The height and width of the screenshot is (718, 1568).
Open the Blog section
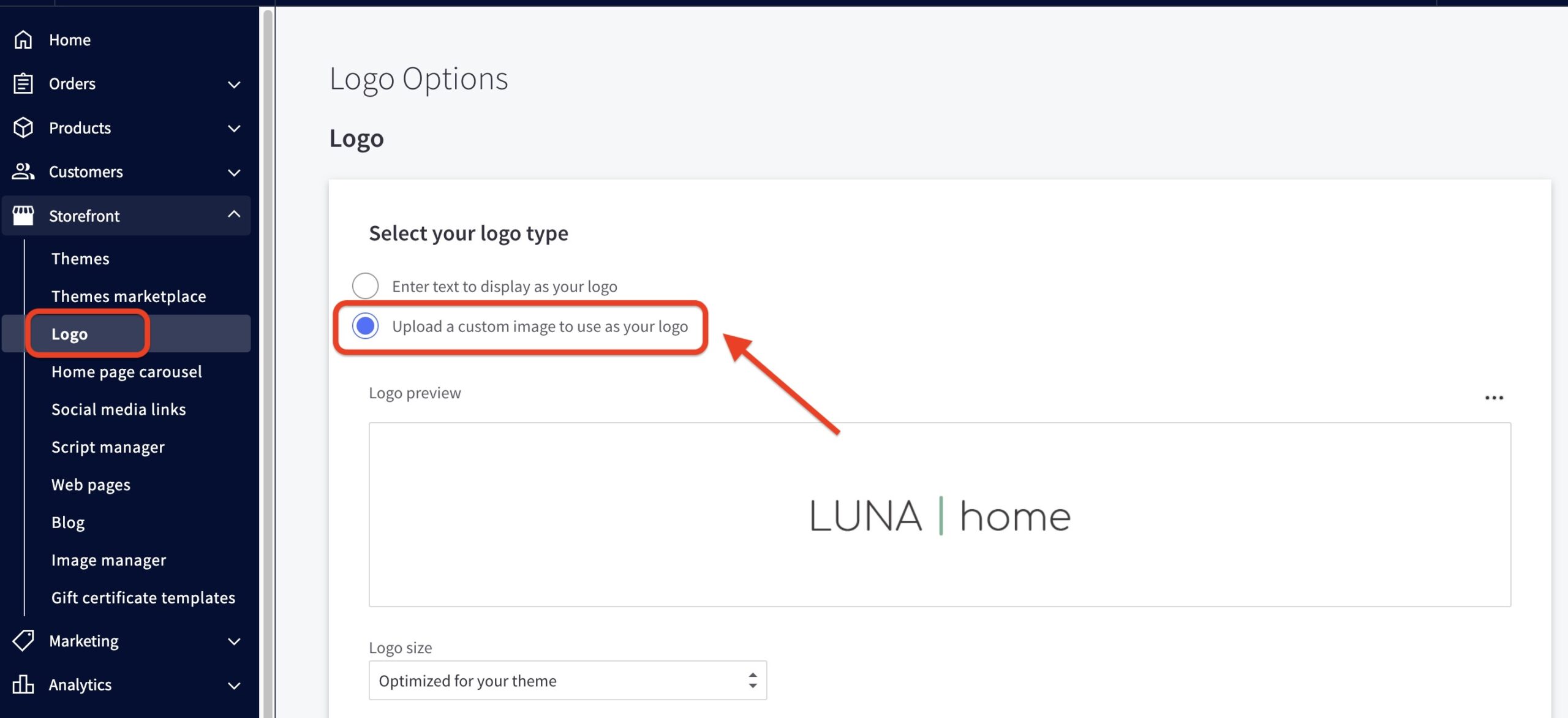tap(67, 522)
